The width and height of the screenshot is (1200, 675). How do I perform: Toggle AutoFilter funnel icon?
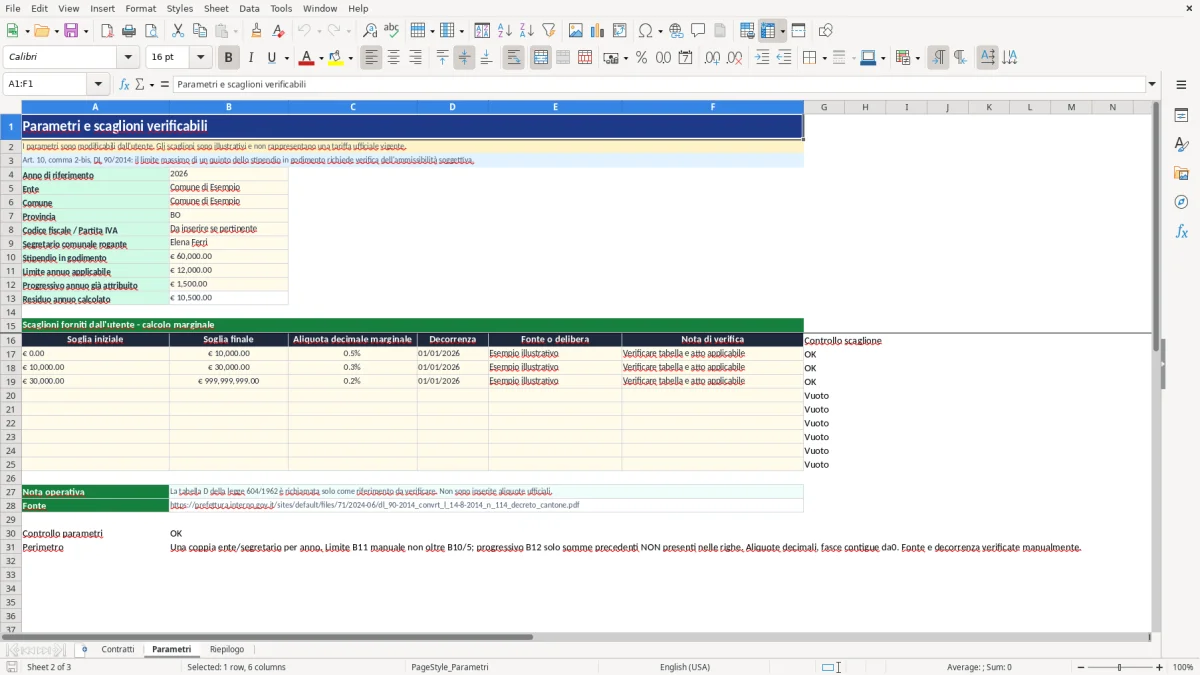pyautogui.click(x=548, y=31)
